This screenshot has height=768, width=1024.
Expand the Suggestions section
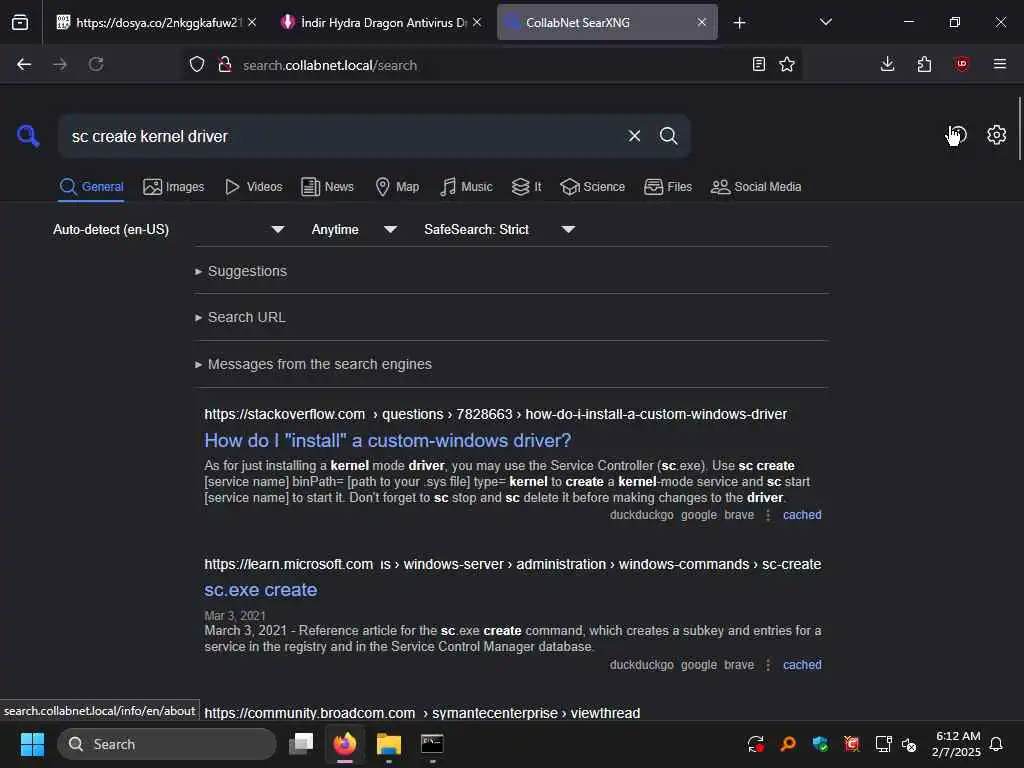pyautogui.click(x=240, y=271)
